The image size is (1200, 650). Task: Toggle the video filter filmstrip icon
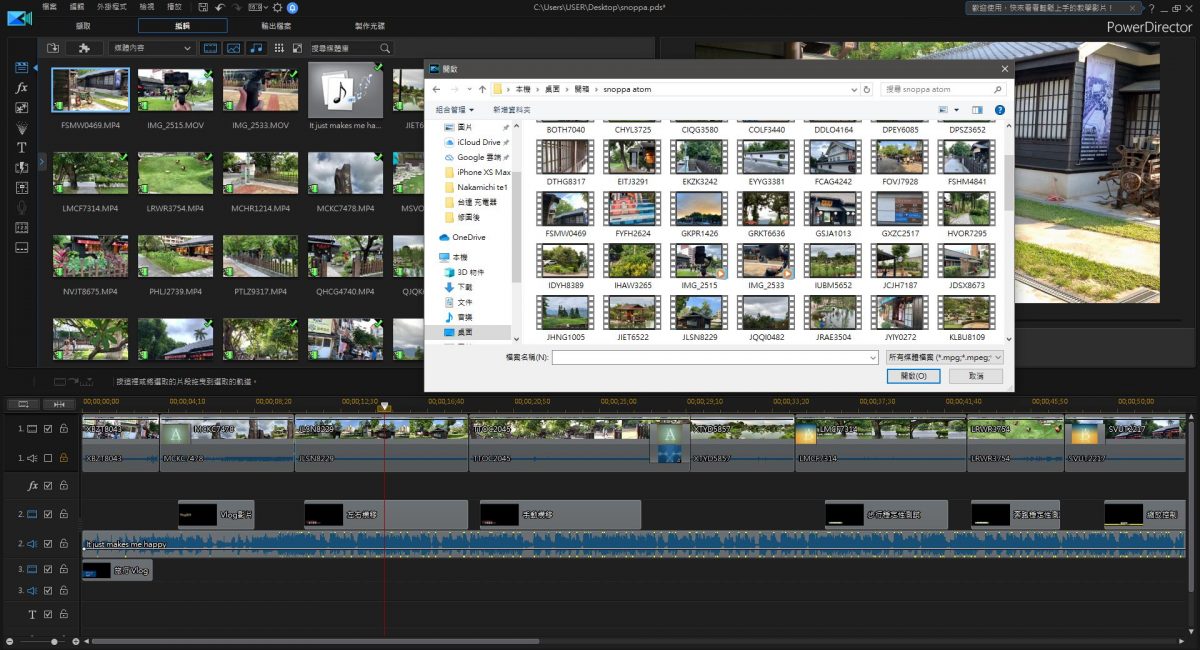tap(211, 48)
